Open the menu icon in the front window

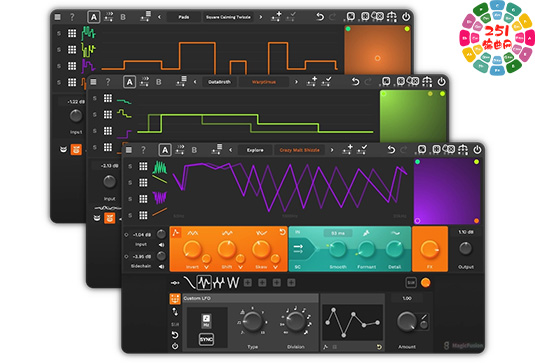[129, 150]
